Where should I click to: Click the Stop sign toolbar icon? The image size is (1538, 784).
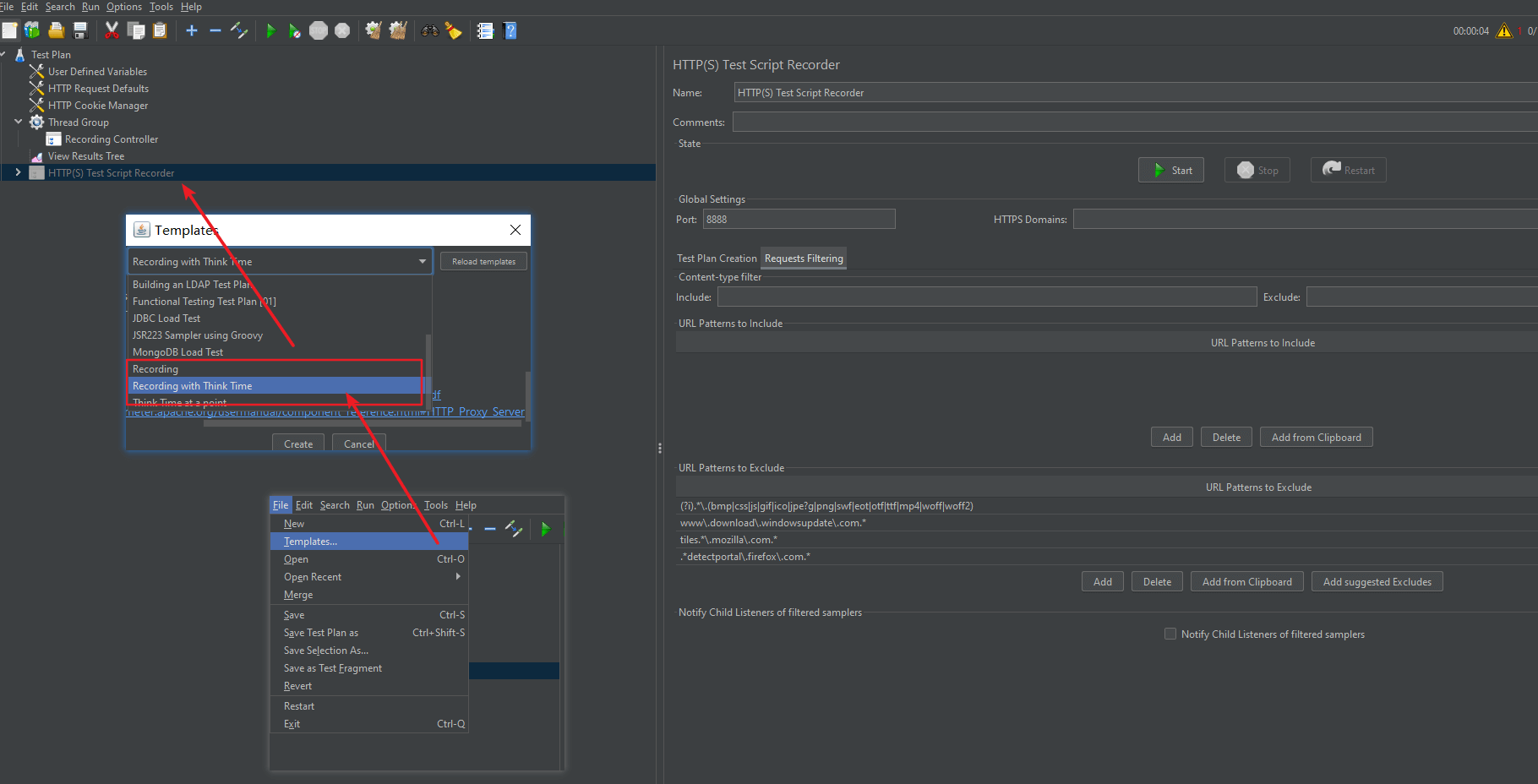coord(319,30)
